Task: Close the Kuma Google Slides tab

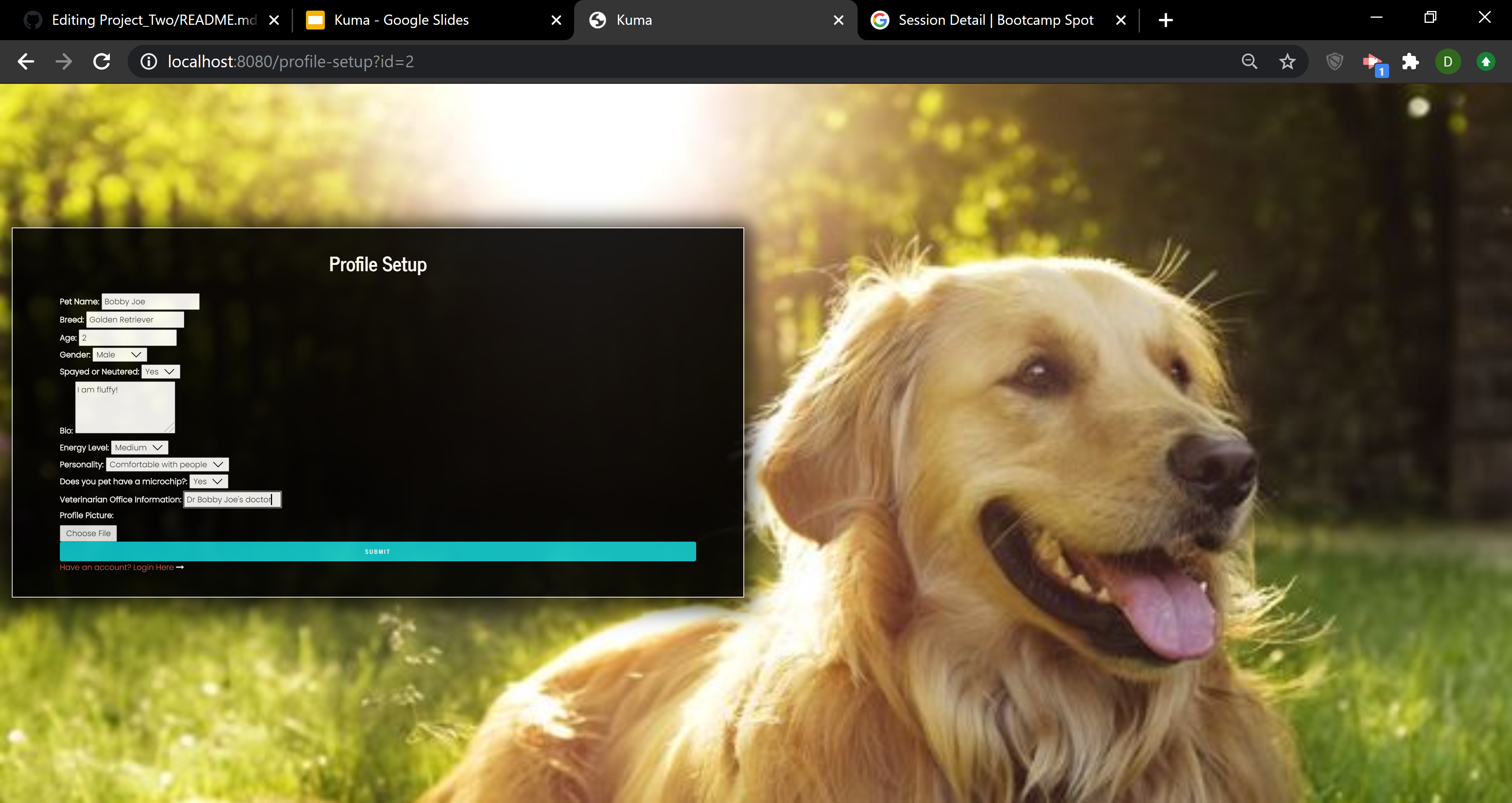Action: [556, 20]
